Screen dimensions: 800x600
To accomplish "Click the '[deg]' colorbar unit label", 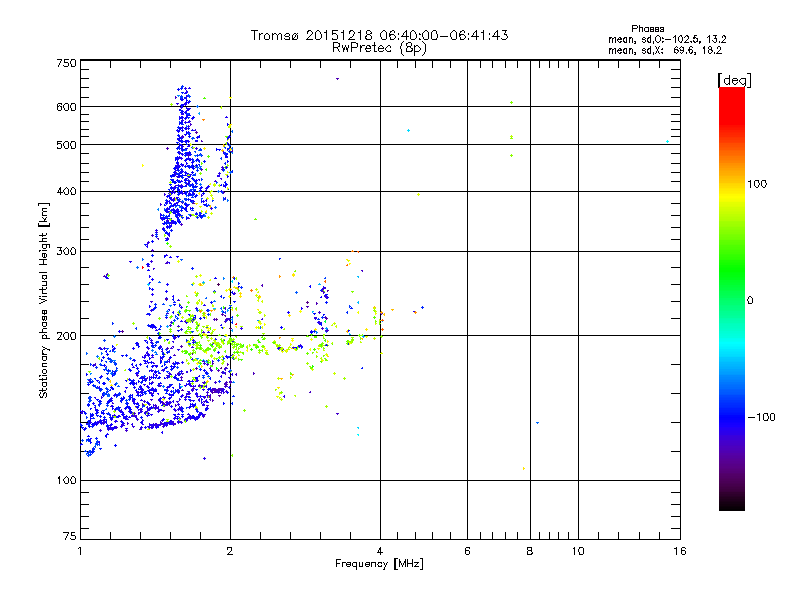I will coord(734,81).
